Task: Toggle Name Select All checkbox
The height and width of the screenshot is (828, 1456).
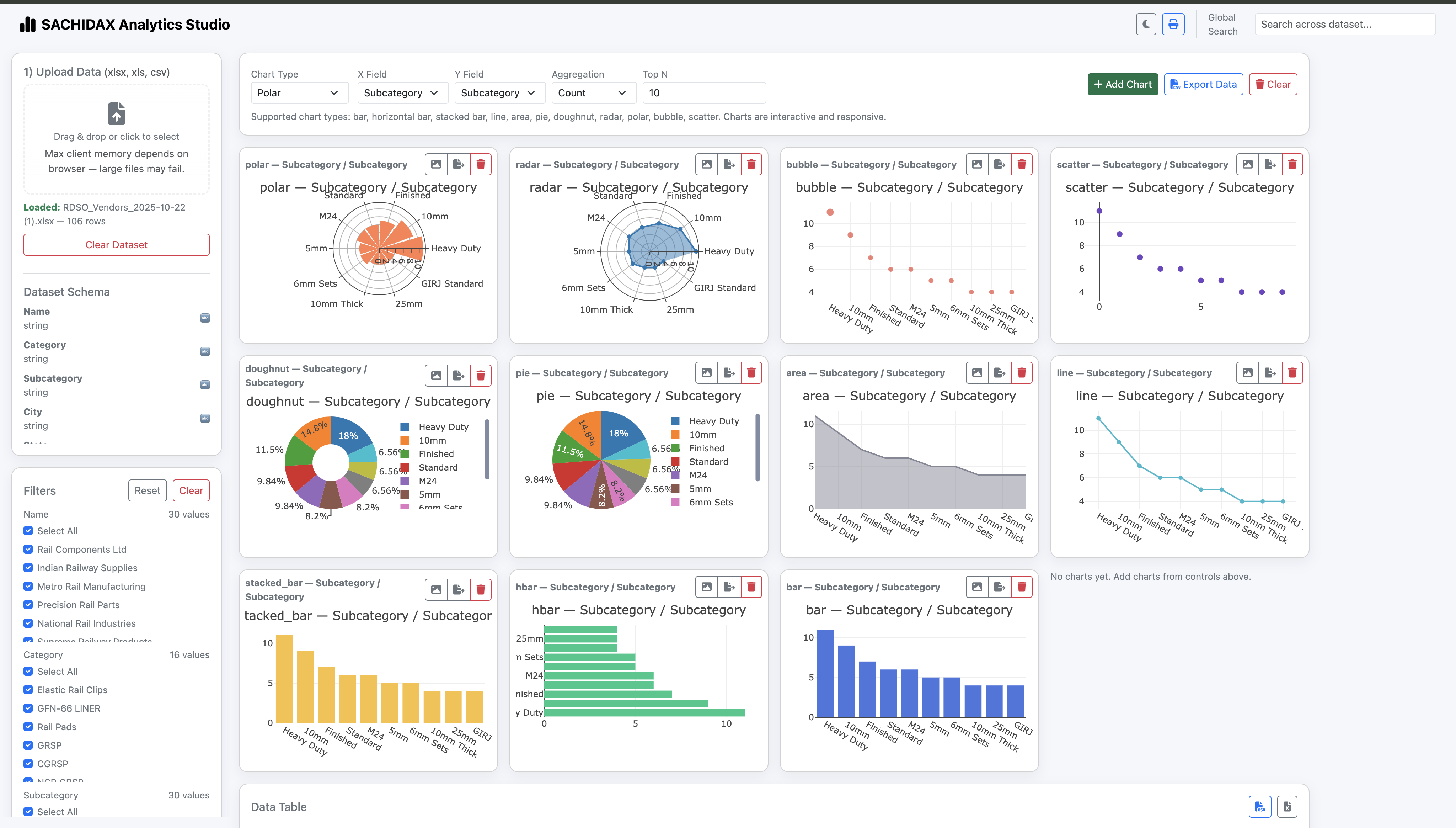Action: [x=28, y=531]
